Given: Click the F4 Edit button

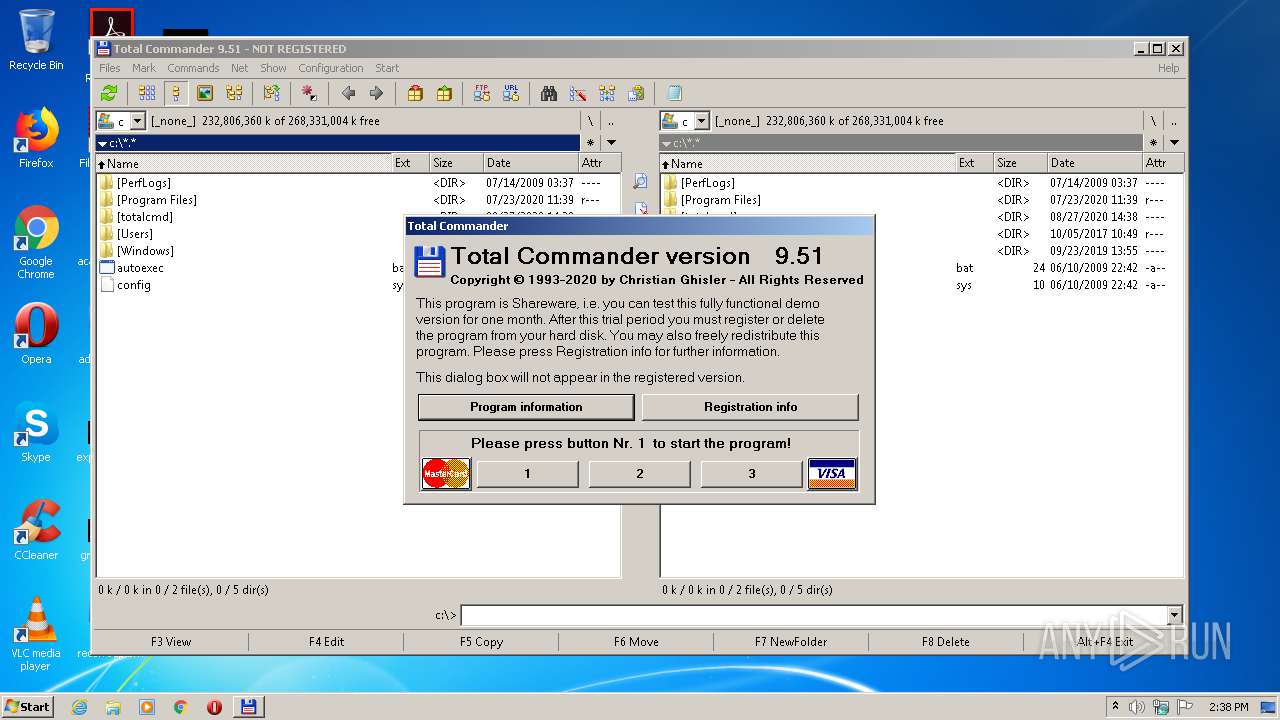Looking at the screenshot, I should pyautogui.click(x=326, y=642).
